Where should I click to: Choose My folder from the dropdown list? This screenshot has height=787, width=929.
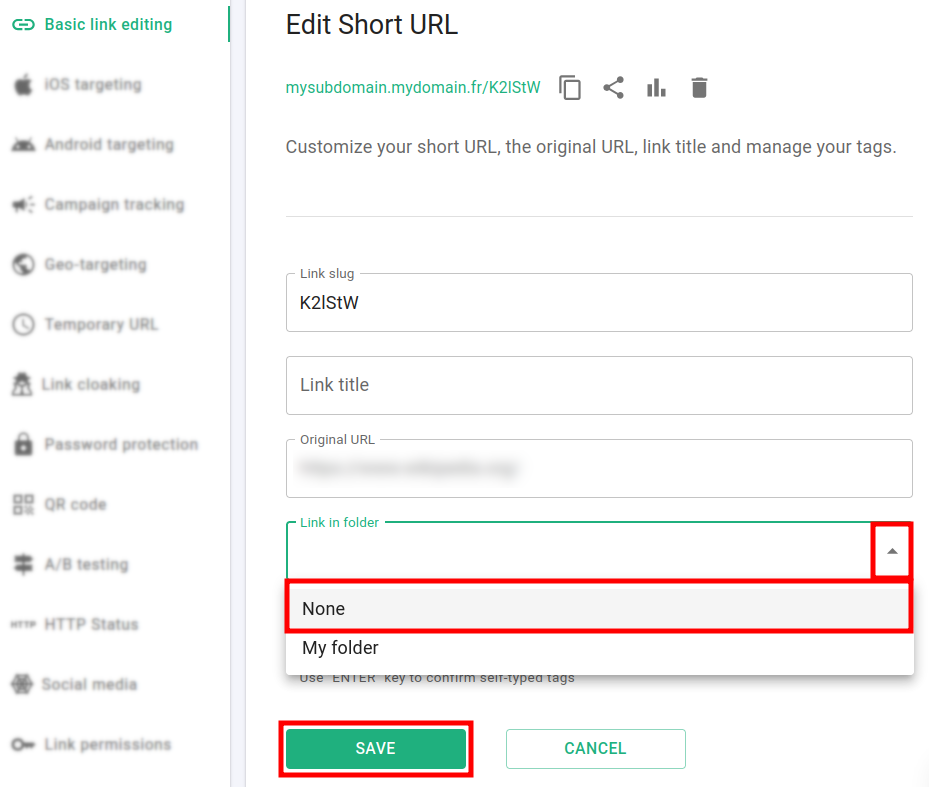(599, 648)
